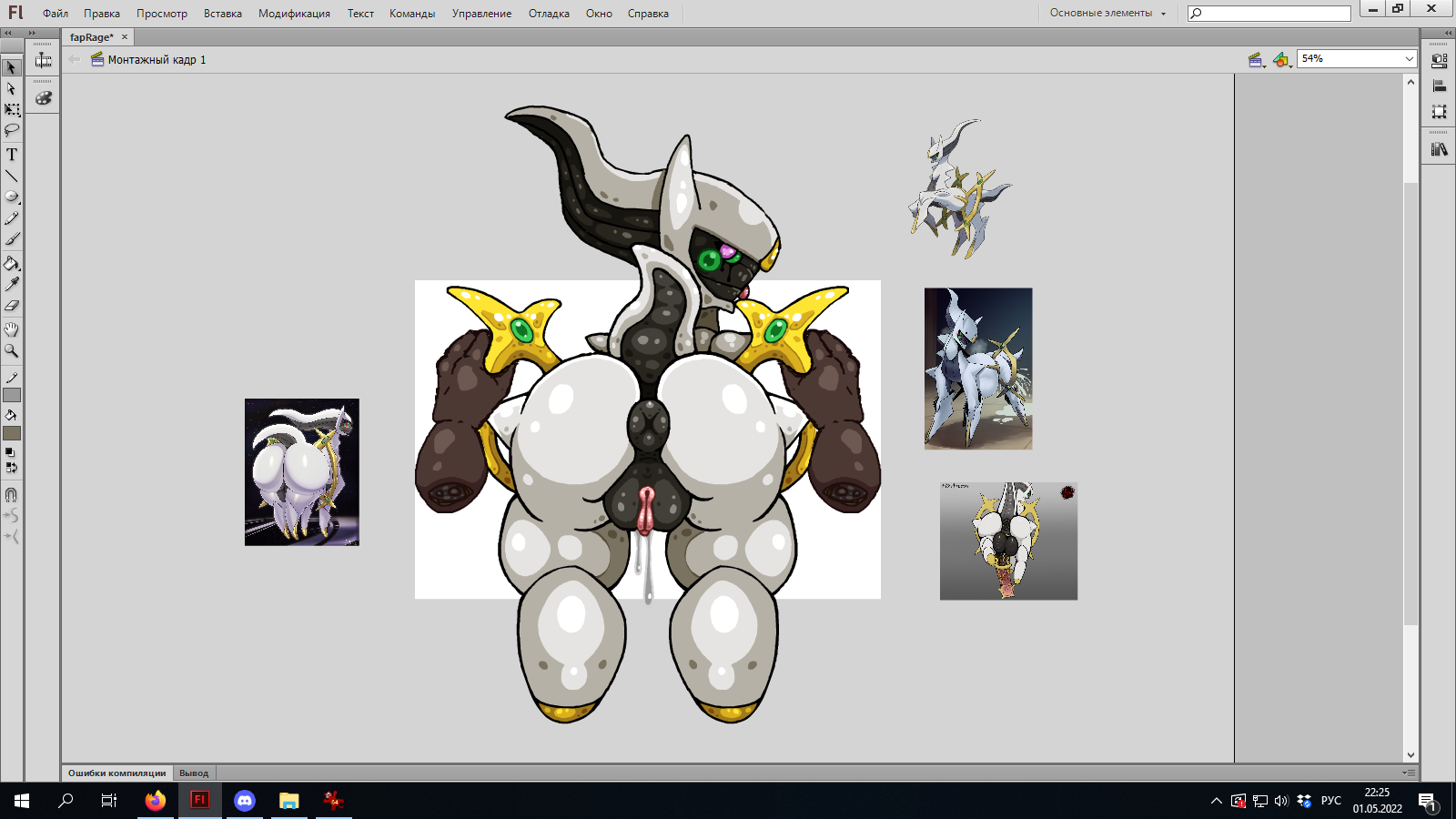
Task: Show hidden system tray icons
Action: pyautogui.click(x=1217, y=801)
